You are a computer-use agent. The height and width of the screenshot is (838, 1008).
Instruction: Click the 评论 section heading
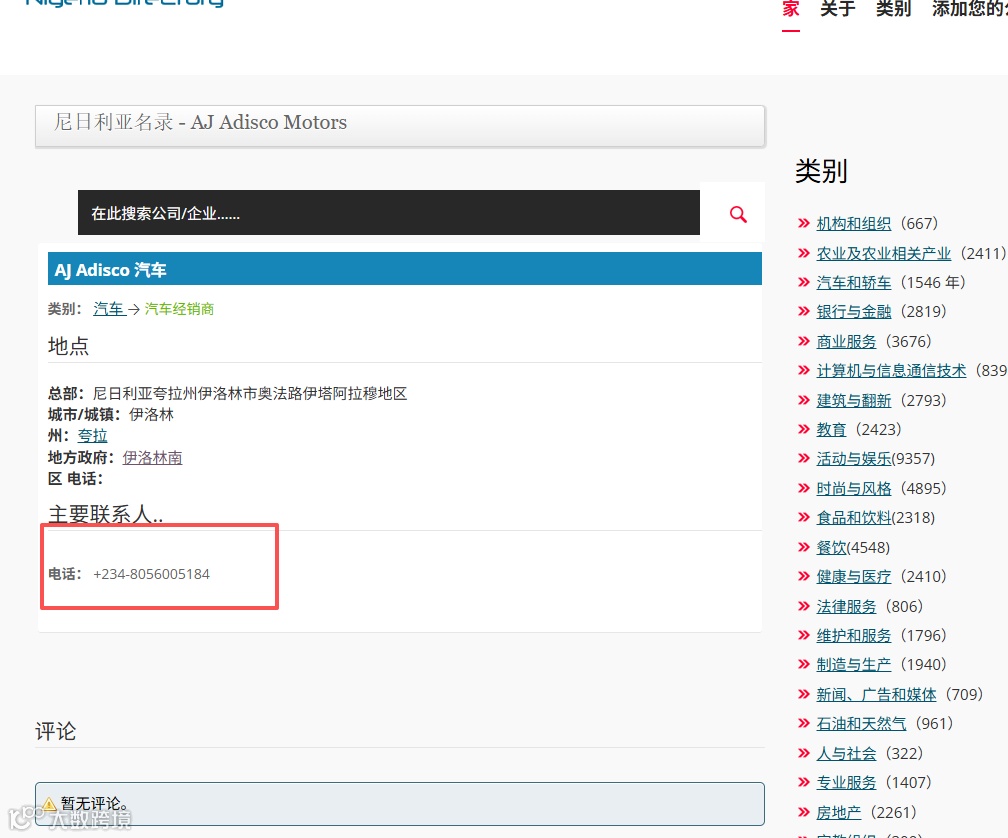(56, 731)
